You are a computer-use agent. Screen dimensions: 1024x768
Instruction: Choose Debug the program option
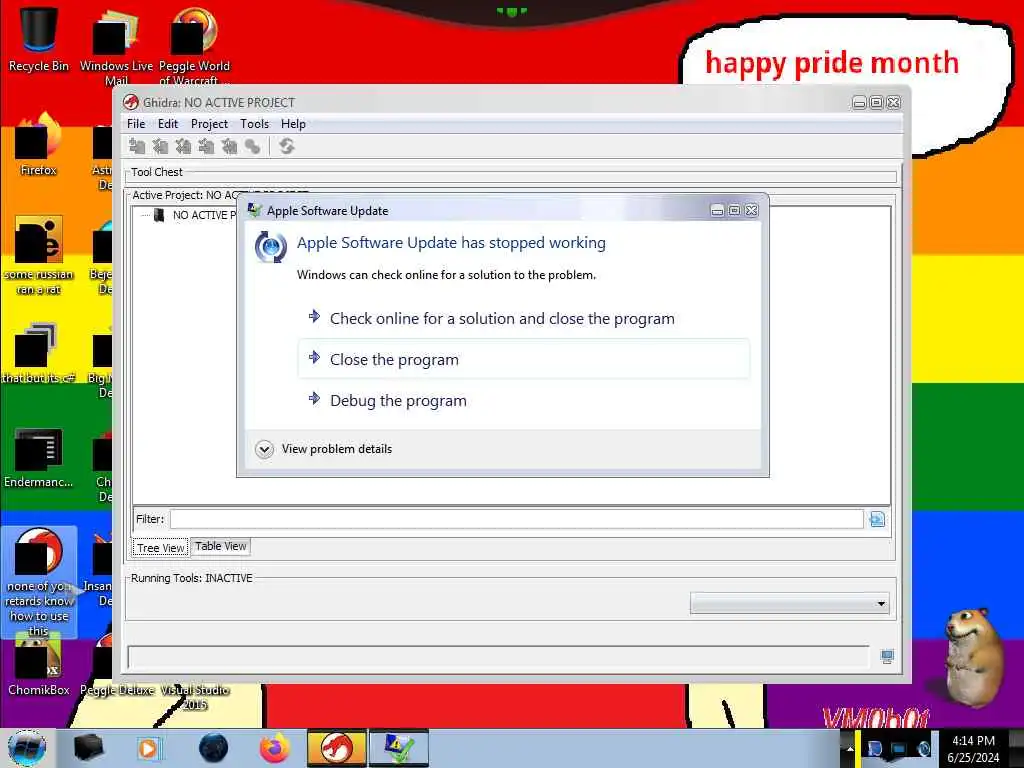(x=524, y=400)
